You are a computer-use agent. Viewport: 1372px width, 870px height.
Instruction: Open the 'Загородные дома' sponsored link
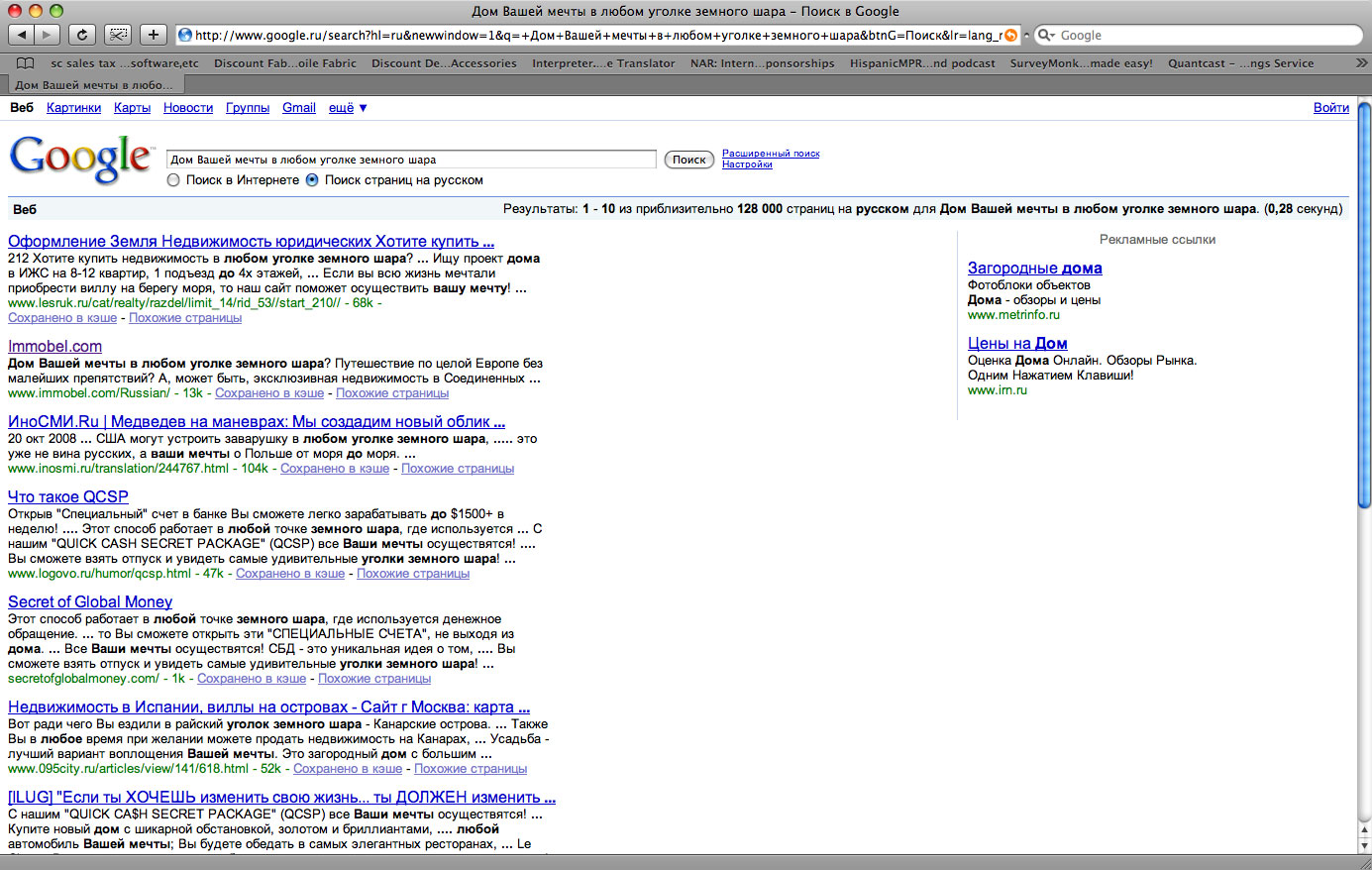1034,268
